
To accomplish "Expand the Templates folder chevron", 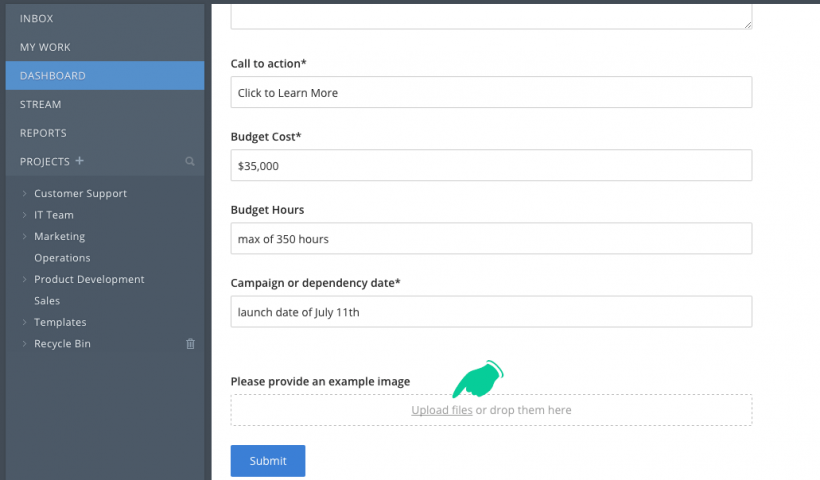I will [25, 322].
